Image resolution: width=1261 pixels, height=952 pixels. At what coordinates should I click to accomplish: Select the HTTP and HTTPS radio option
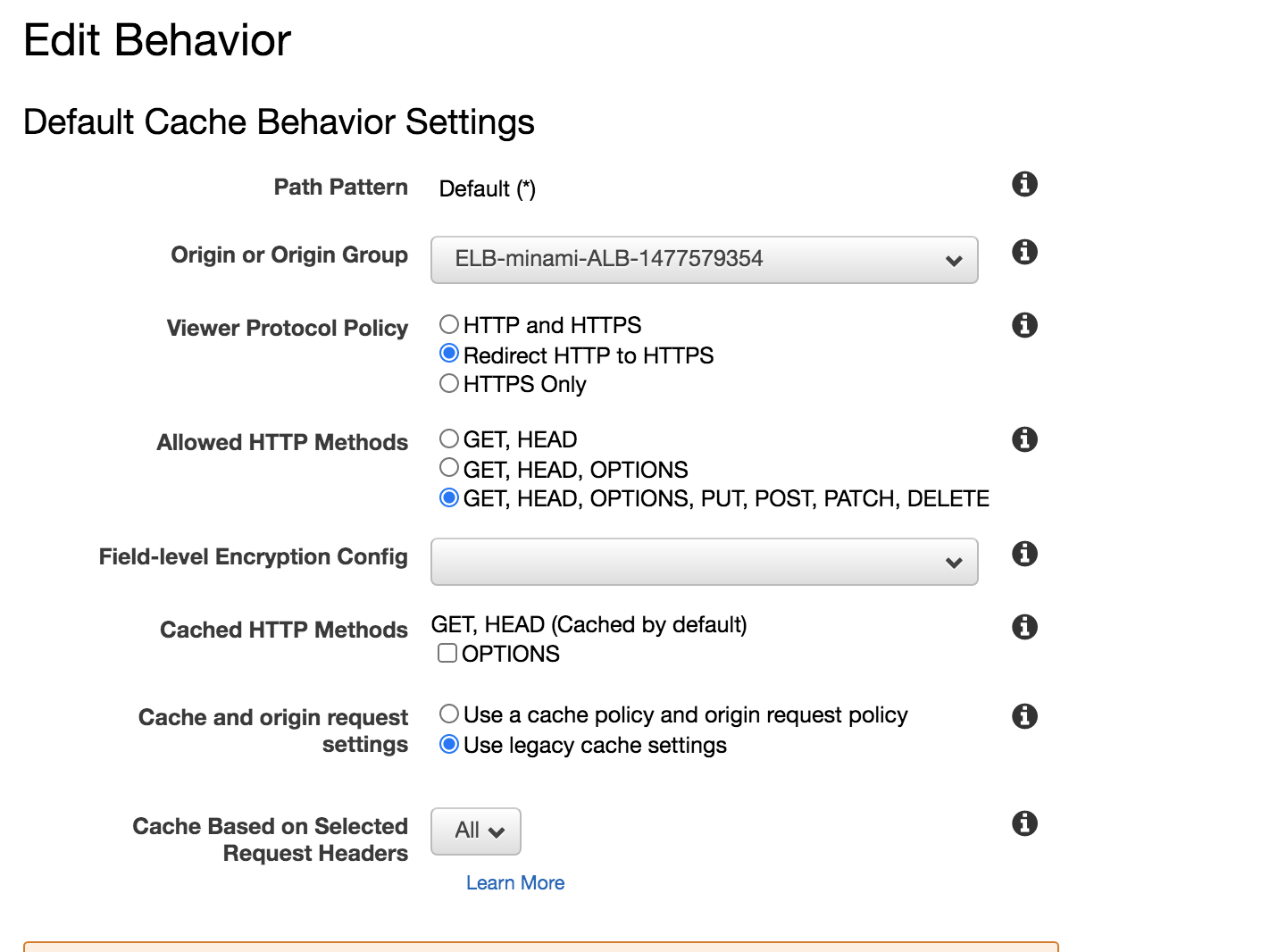point(449,324)
